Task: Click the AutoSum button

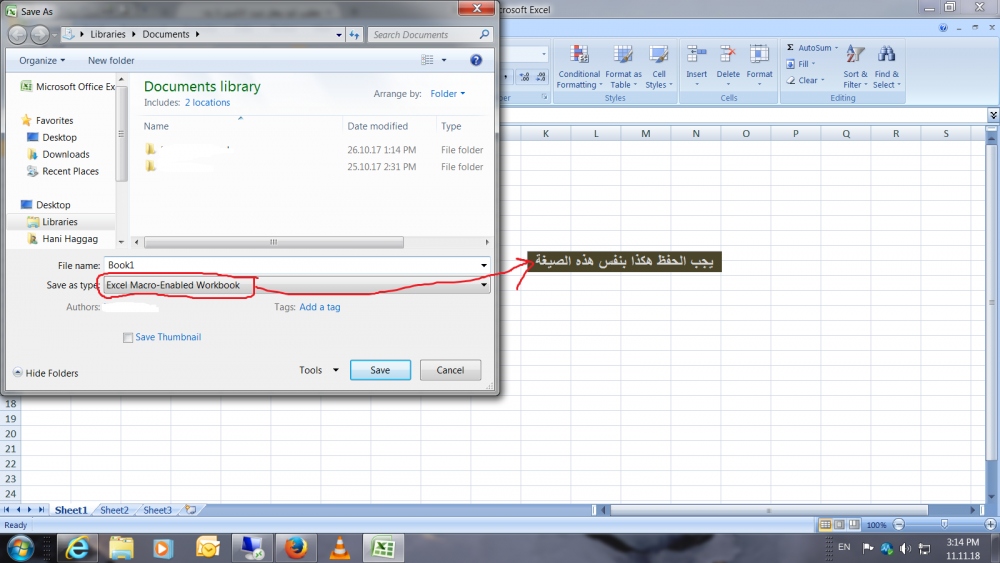Action: coord(812,48)
